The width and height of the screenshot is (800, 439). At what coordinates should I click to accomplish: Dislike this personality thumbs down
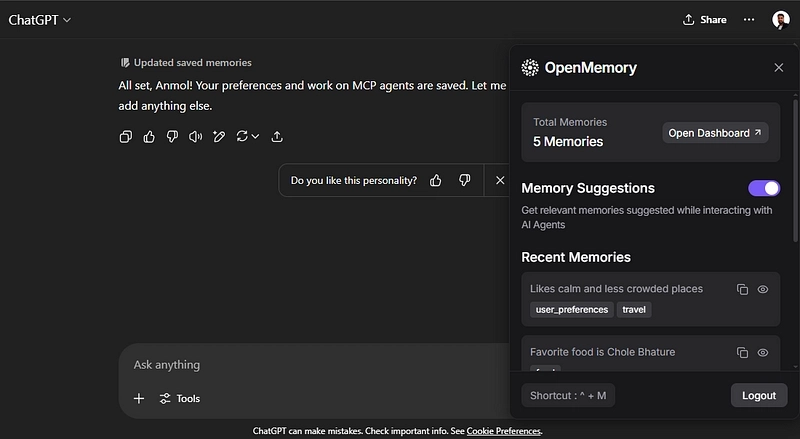pos(464,180)
